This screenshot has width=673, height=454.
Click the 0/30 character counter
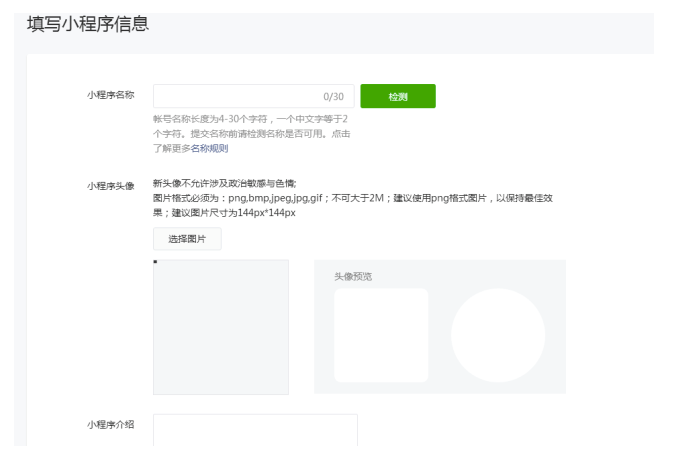[333, 97]
